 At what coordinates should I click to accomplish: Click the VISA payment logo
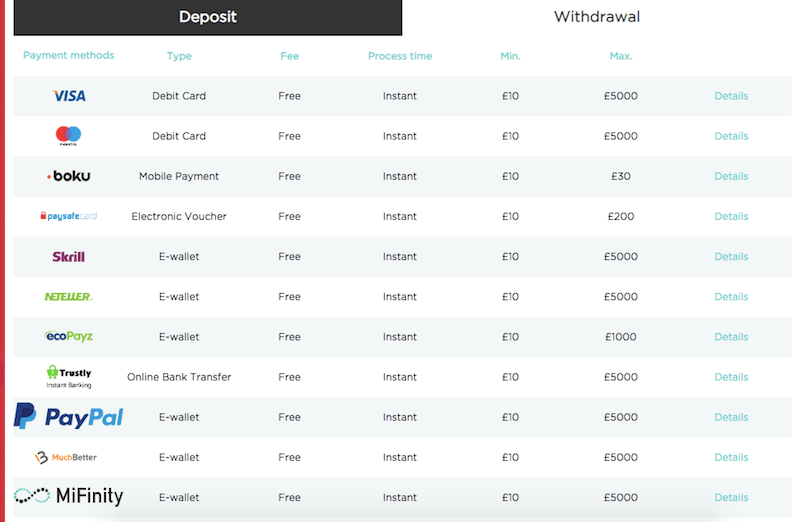click(69, 96)
